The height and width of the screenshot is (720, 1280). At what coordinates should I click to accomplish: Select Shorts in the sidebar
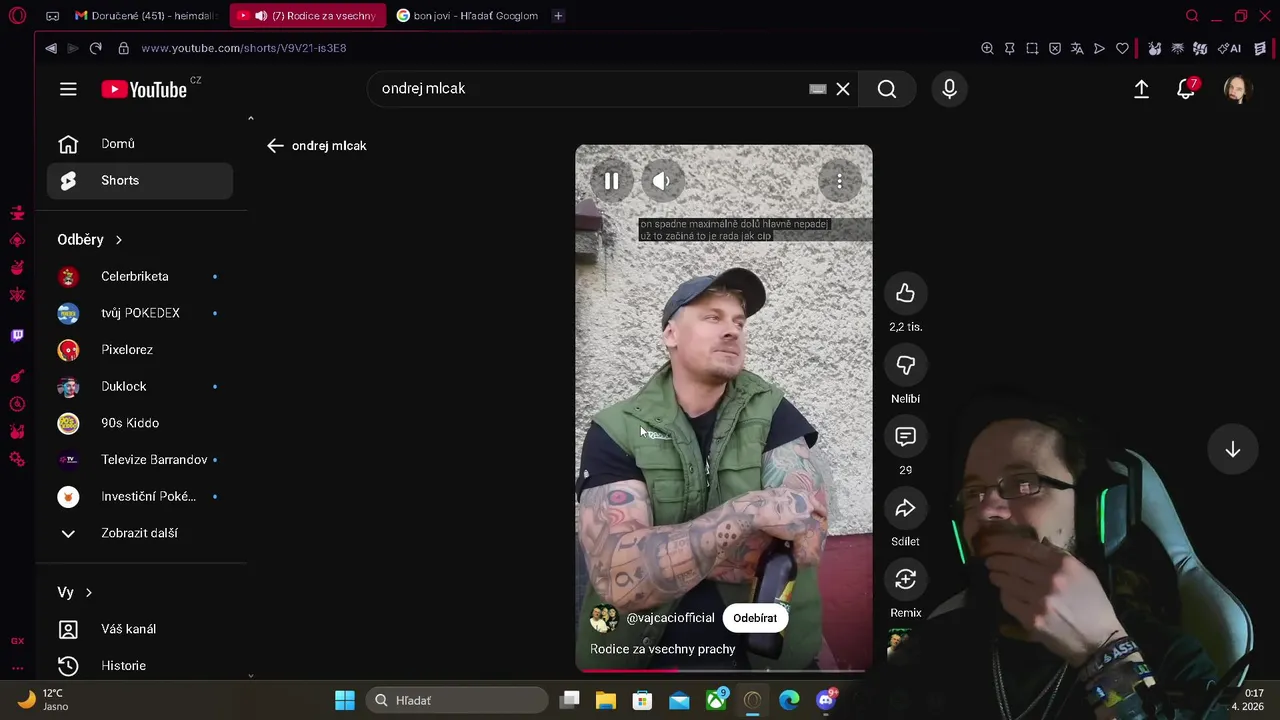[140, 181]
